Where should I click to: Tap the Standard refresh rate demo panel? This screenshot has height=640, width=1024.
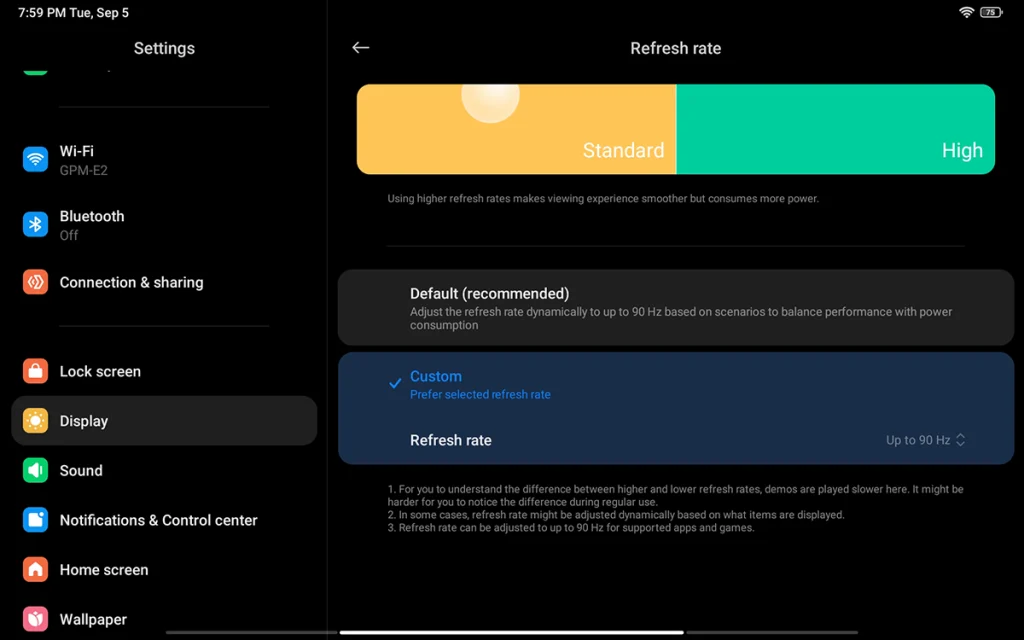[517, 129]
